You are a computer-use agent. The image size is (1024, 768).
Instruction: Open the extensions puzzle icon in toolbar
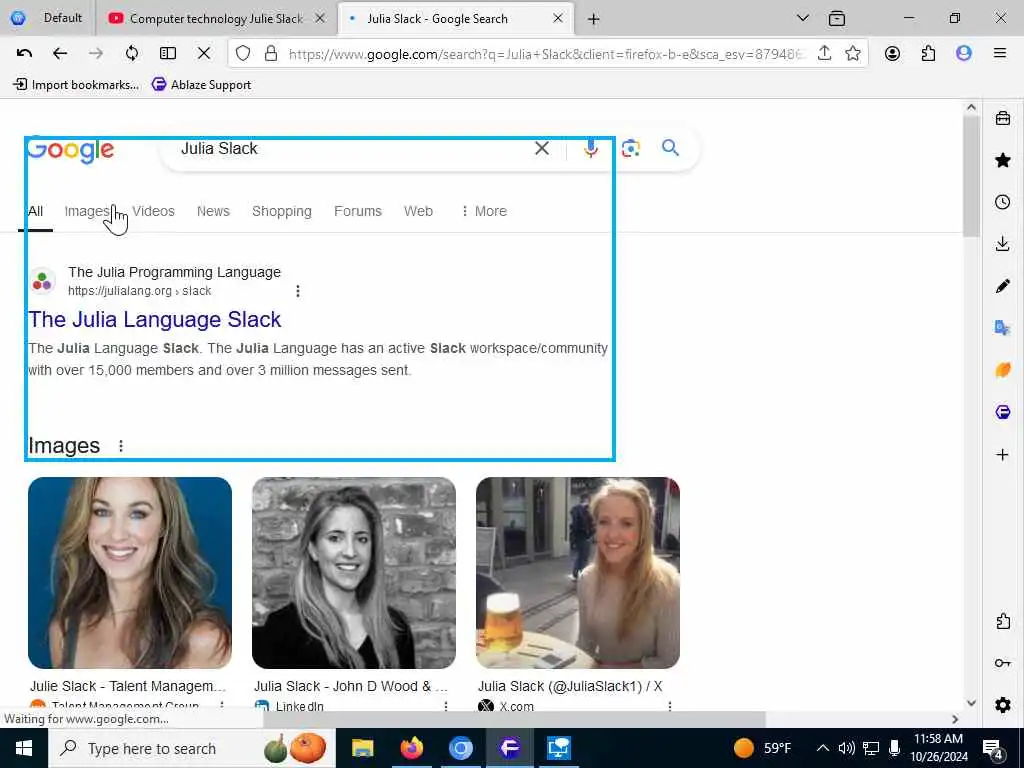tap(928, 54)
